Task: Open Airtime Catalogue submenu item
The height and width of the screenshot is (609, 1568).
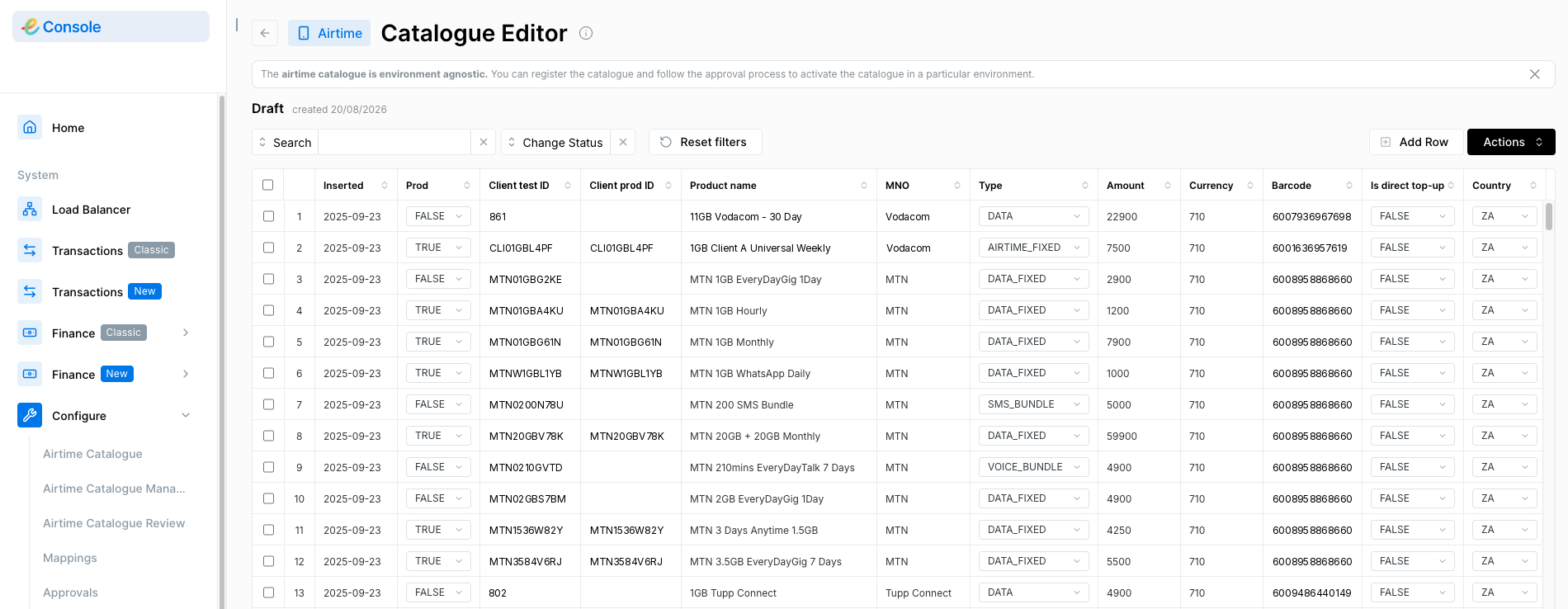Action: 92,454
